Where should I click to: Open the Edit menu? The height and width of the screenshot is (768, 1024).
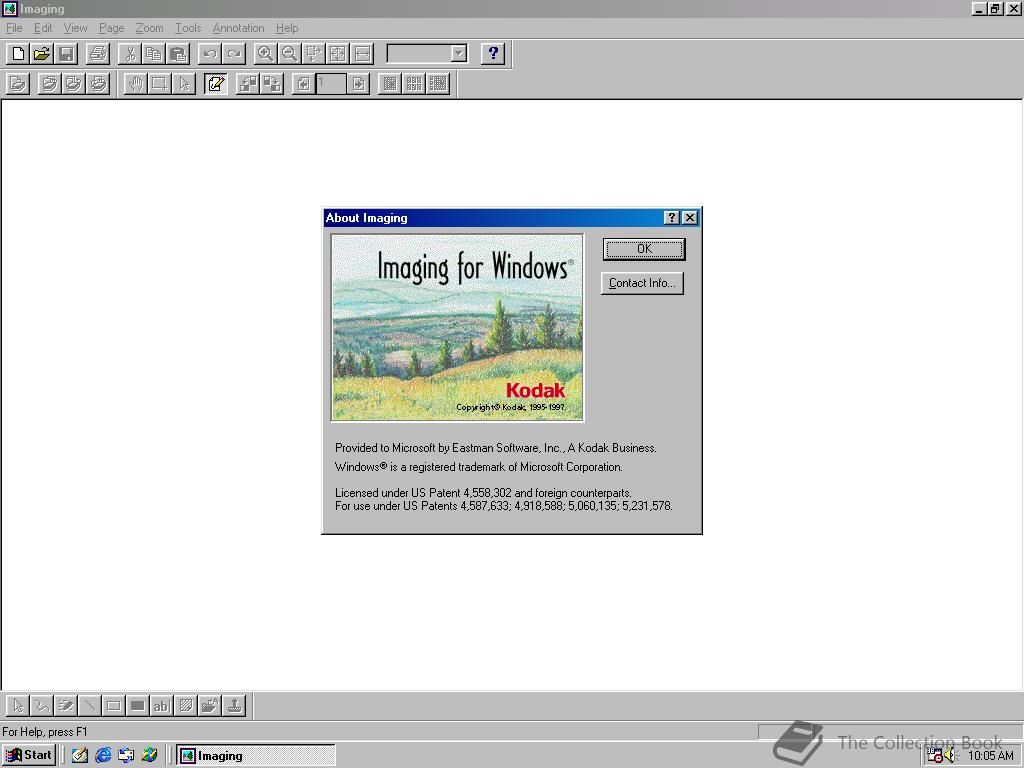point(43,28)
